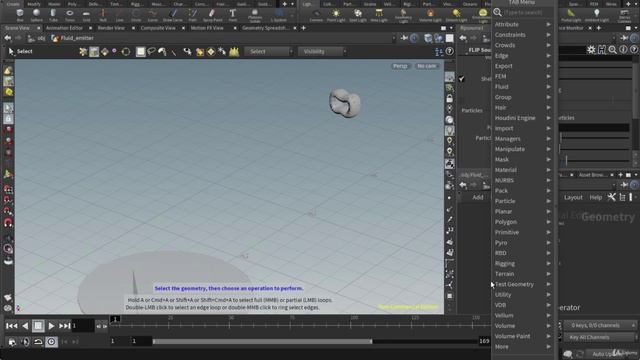This screenshot has width=640, height=360.
Task: Add a Spot Light from the shelf
Action: 358,15
